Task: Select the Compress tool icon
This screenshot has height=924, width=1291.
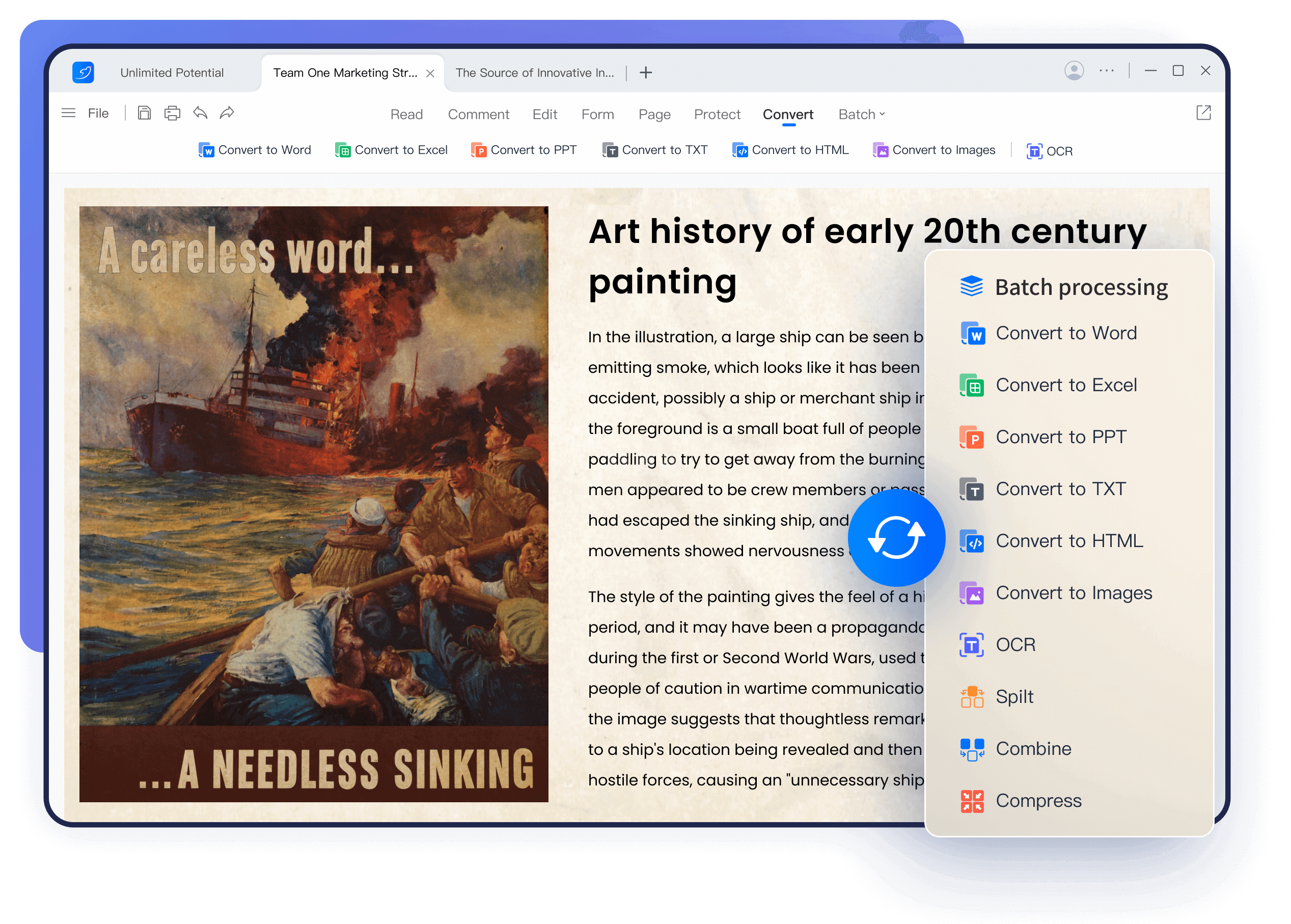Action: click(x=969, y=801)
